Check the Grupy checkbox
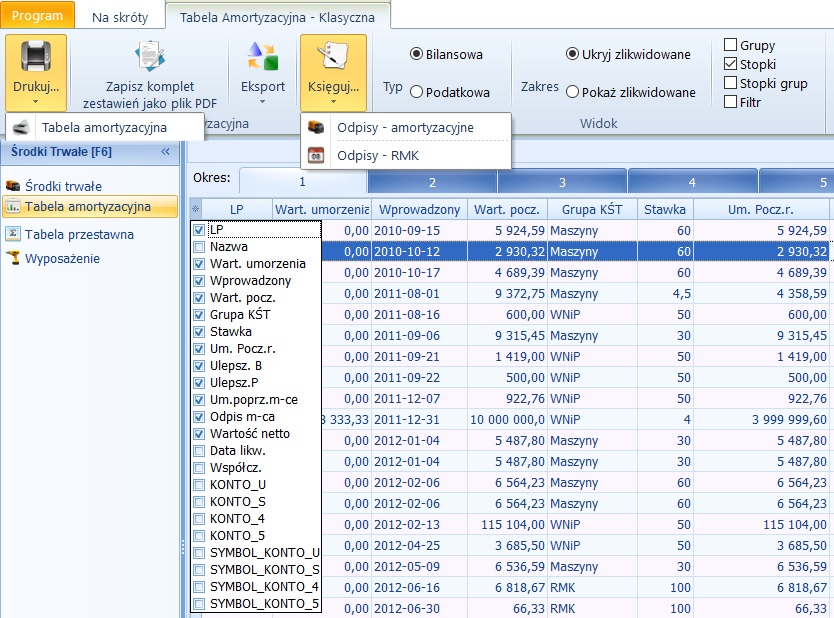The height and width of the screenshot is (618, 834). [x=731, y=45]
